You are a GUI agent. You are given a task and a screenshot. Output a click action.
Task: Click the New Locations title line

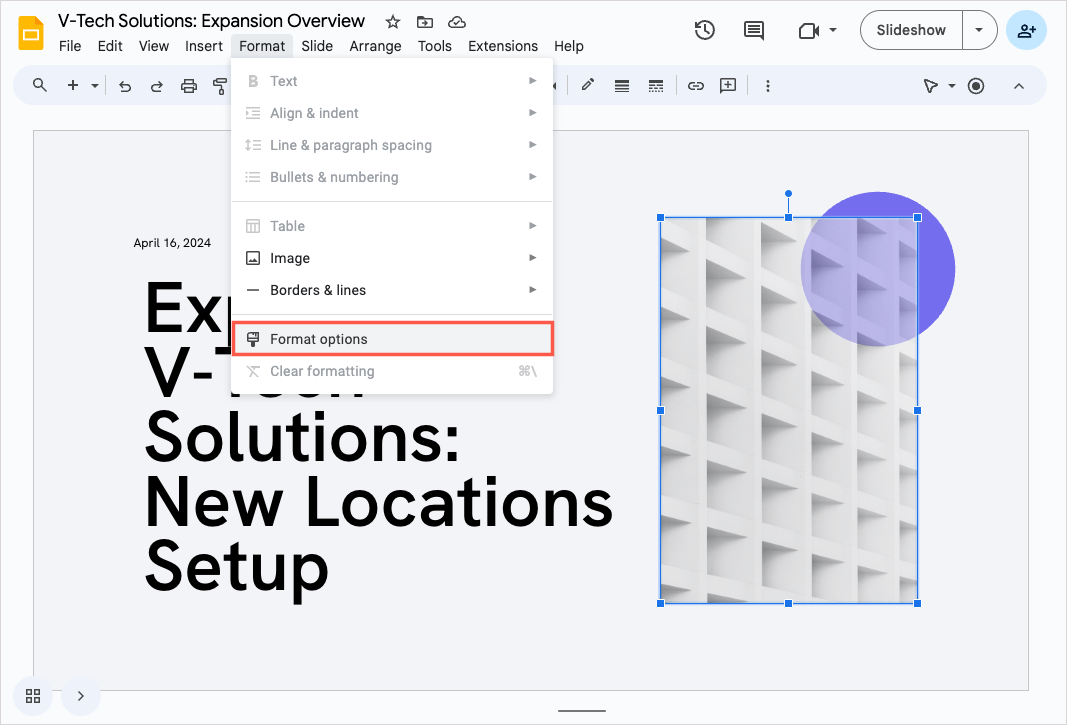point(379,502)
